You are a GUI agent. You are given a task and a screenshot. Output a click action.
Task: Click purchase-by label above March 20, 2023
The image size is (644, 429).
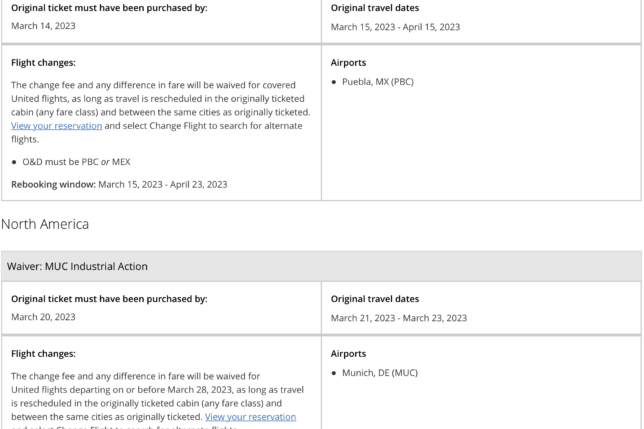point(109,299)
